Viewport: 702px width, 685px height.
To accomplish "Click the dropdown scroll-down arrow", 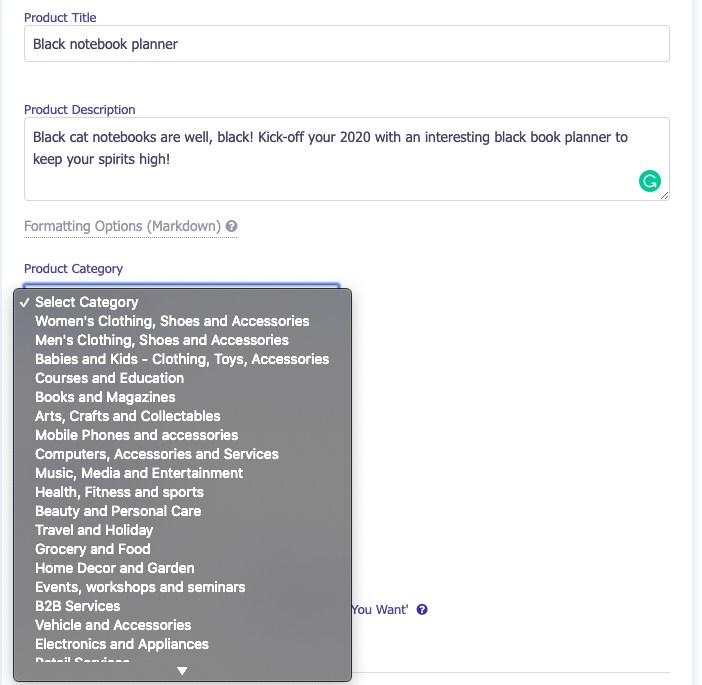I will (x=182, y=671).
